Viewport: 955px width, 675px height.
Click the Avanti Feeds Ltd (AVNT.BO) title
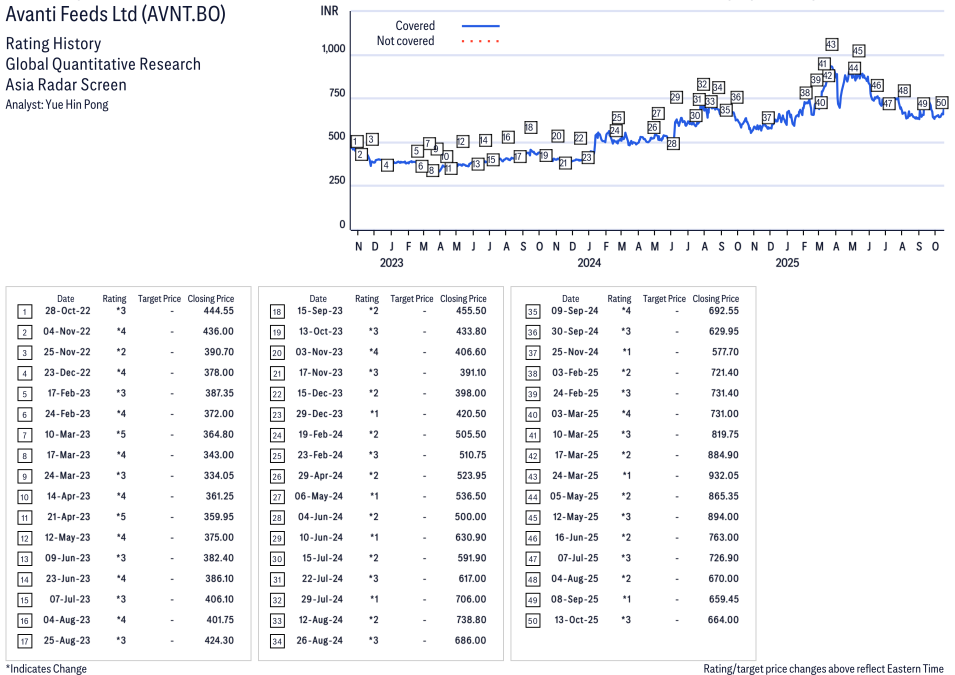click(x=115, y=15)
